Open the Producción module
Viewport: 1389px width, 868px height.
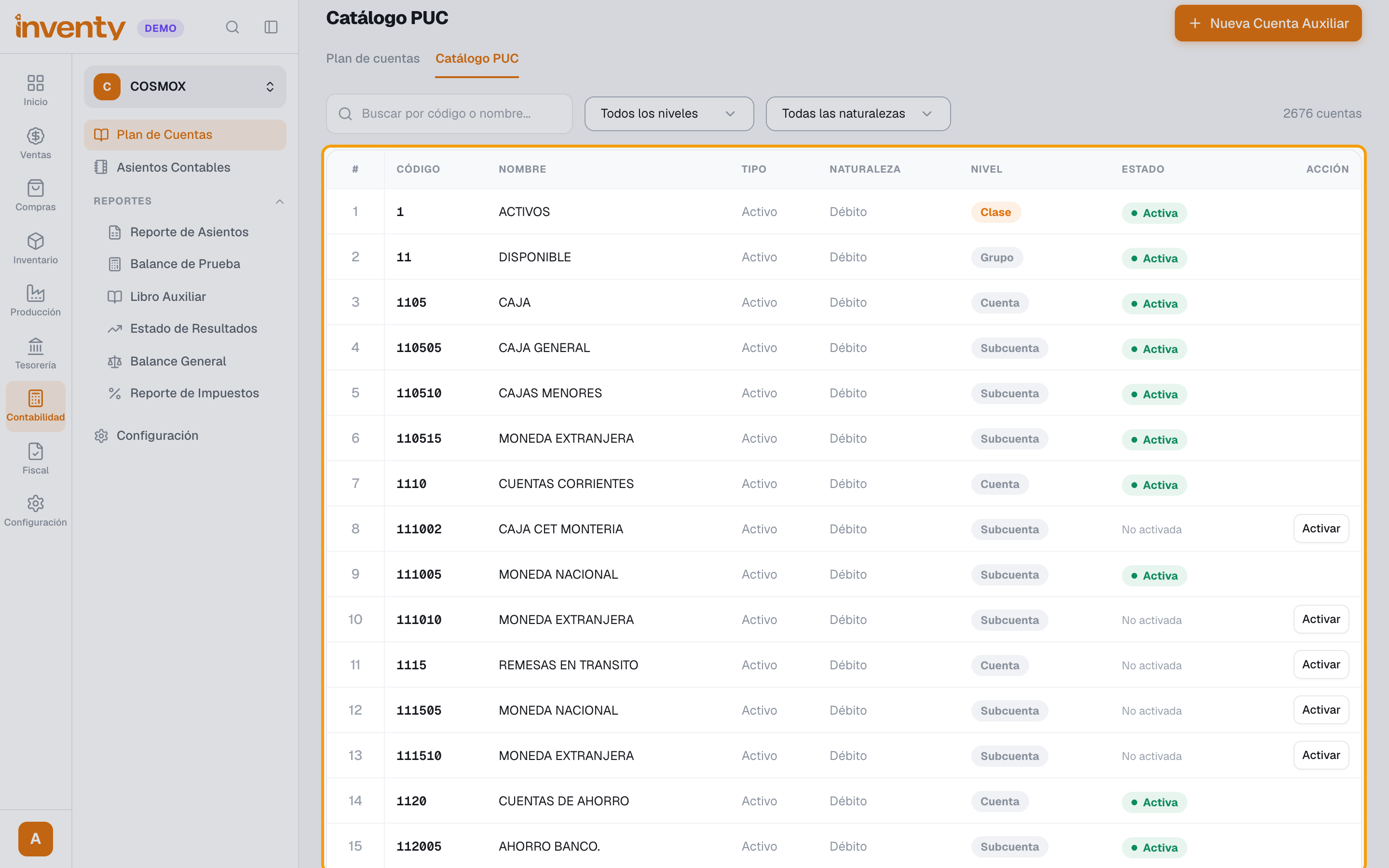tap(36, 301)
